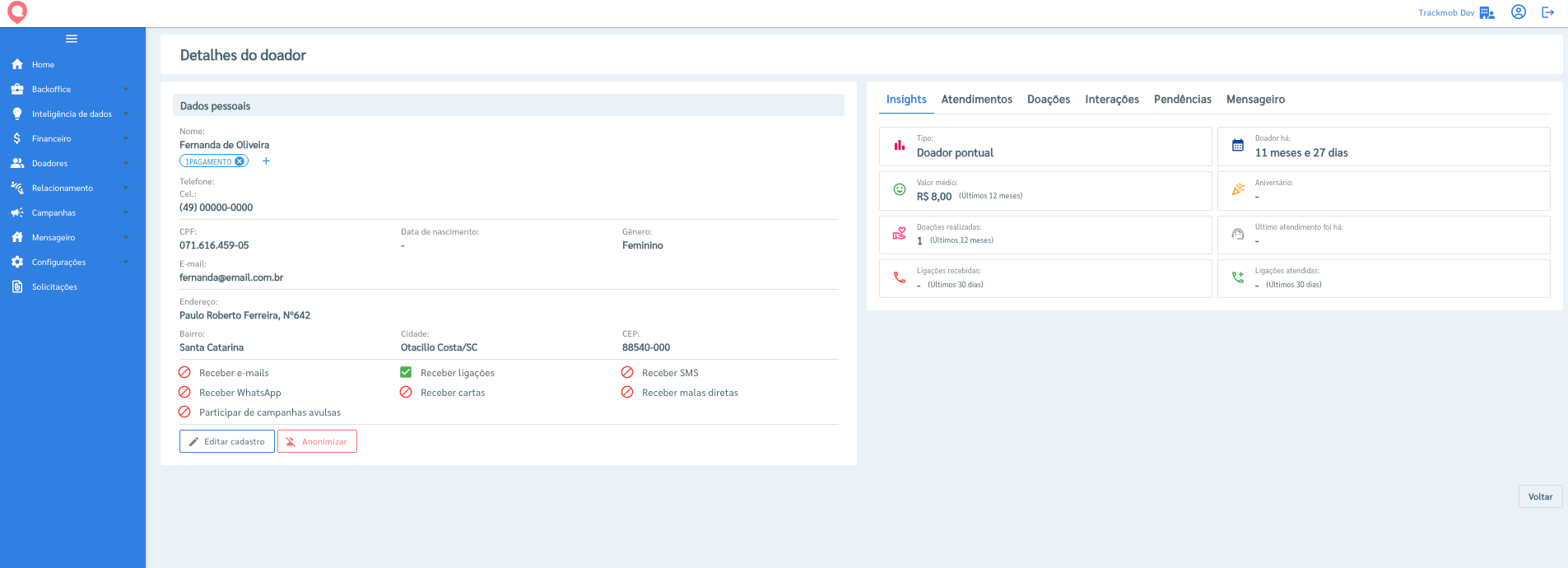Click the party icon in Aniversário card

coord(1238,189)
